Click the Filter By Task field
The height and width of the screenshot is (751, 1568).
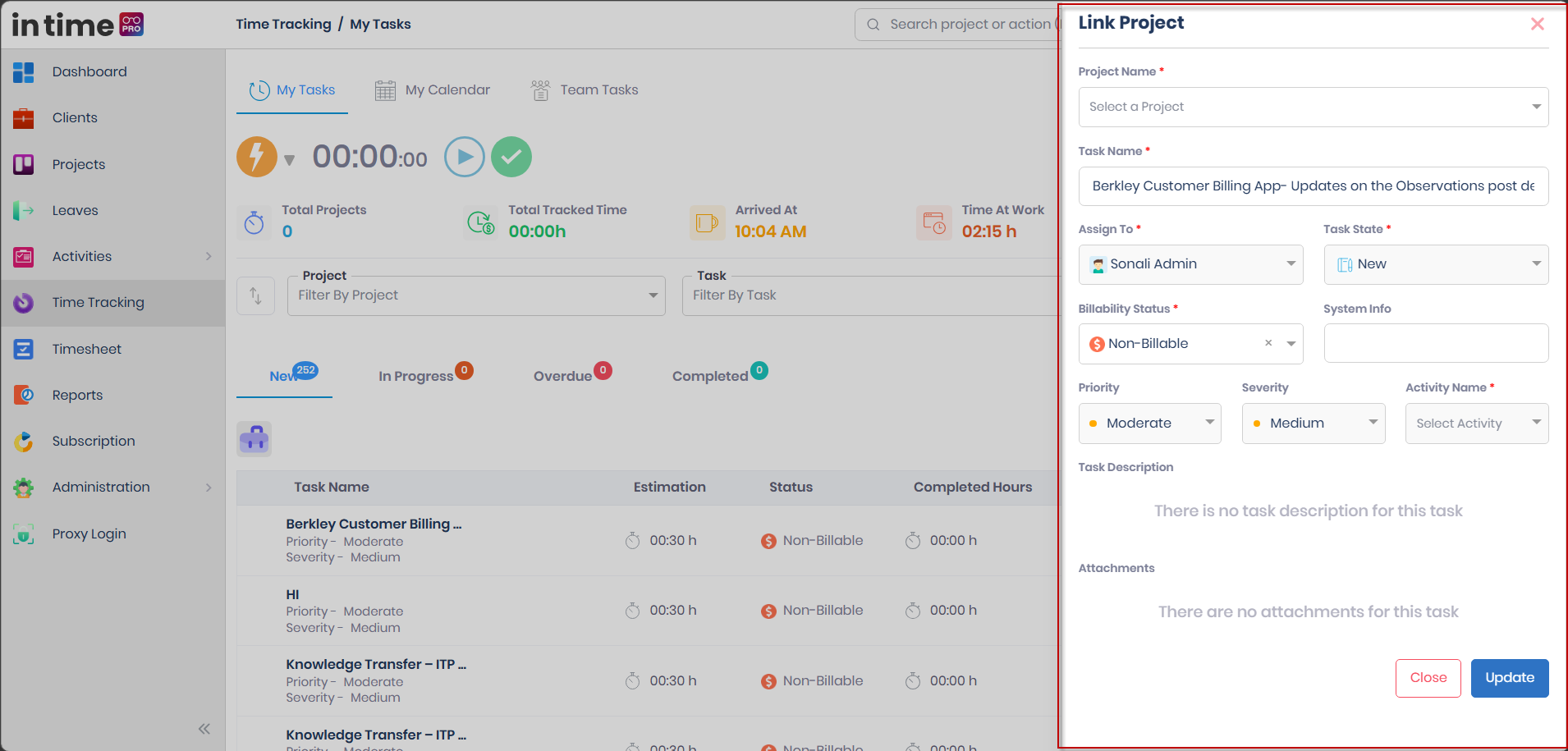tap(870, 295)
